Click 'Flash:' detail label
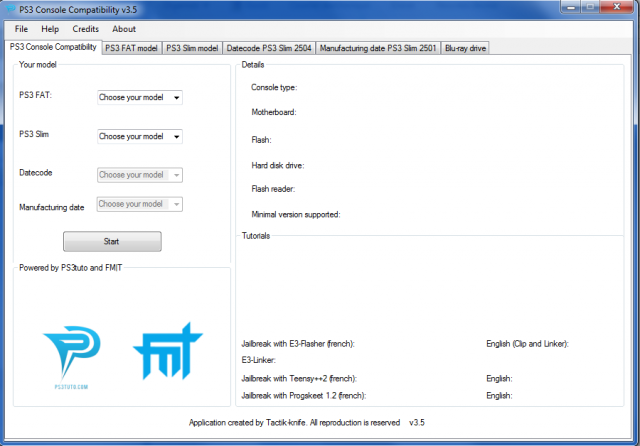The width and height of the screenshot is (640, 446). [261, 140]
